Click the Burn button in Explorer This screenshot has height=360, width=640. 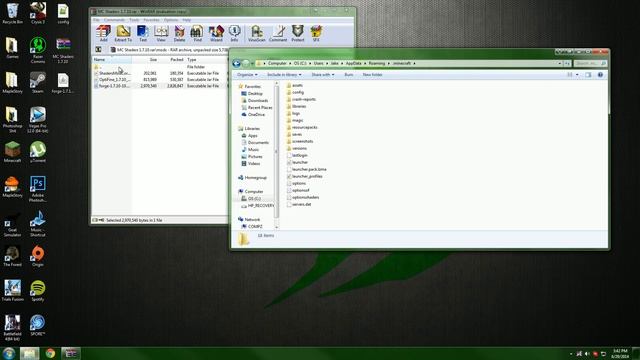tap(349, 75)
